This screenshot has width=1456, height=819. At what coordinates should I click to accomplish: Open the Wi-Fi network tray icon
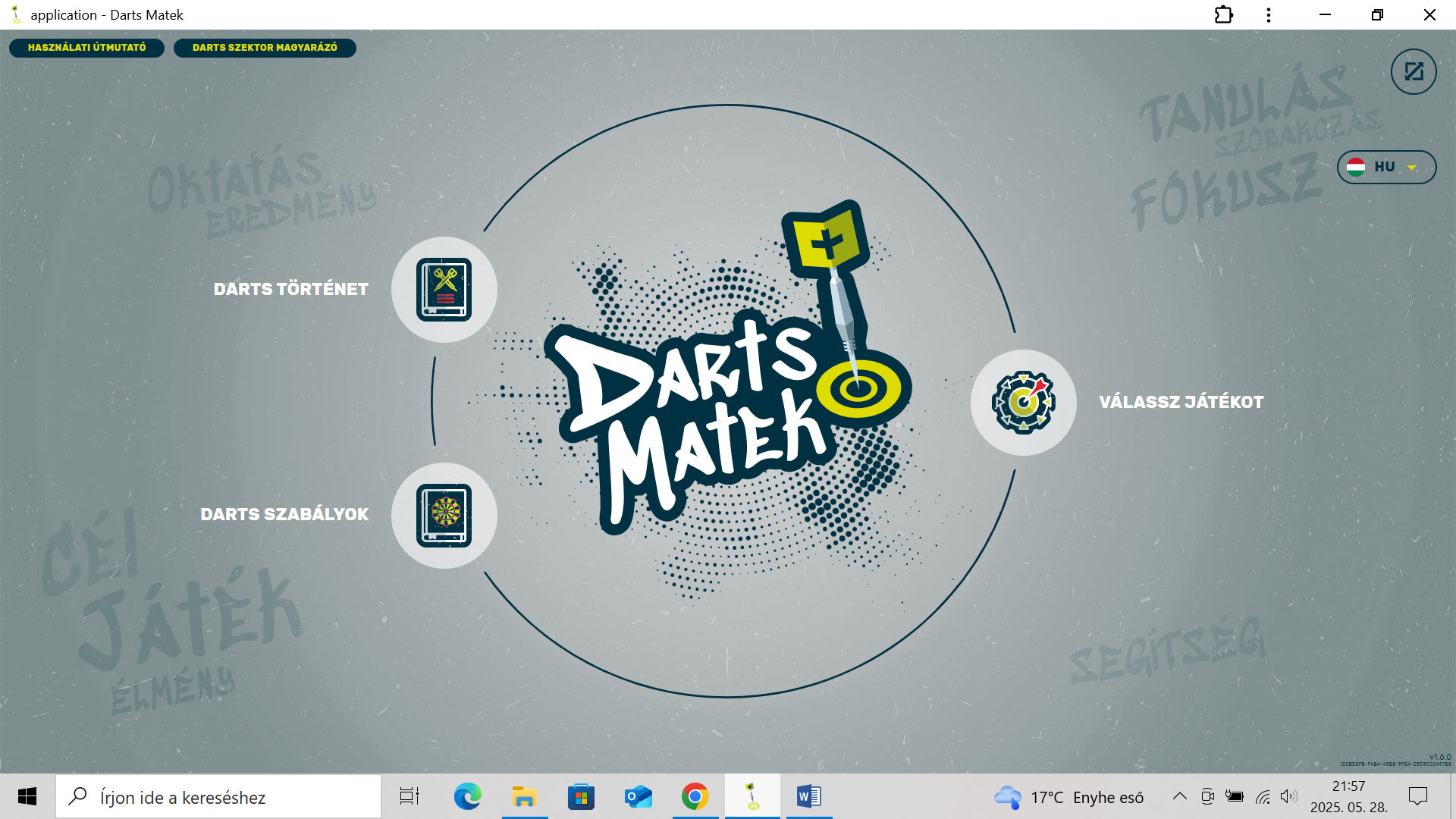[x=1263, y=796]
